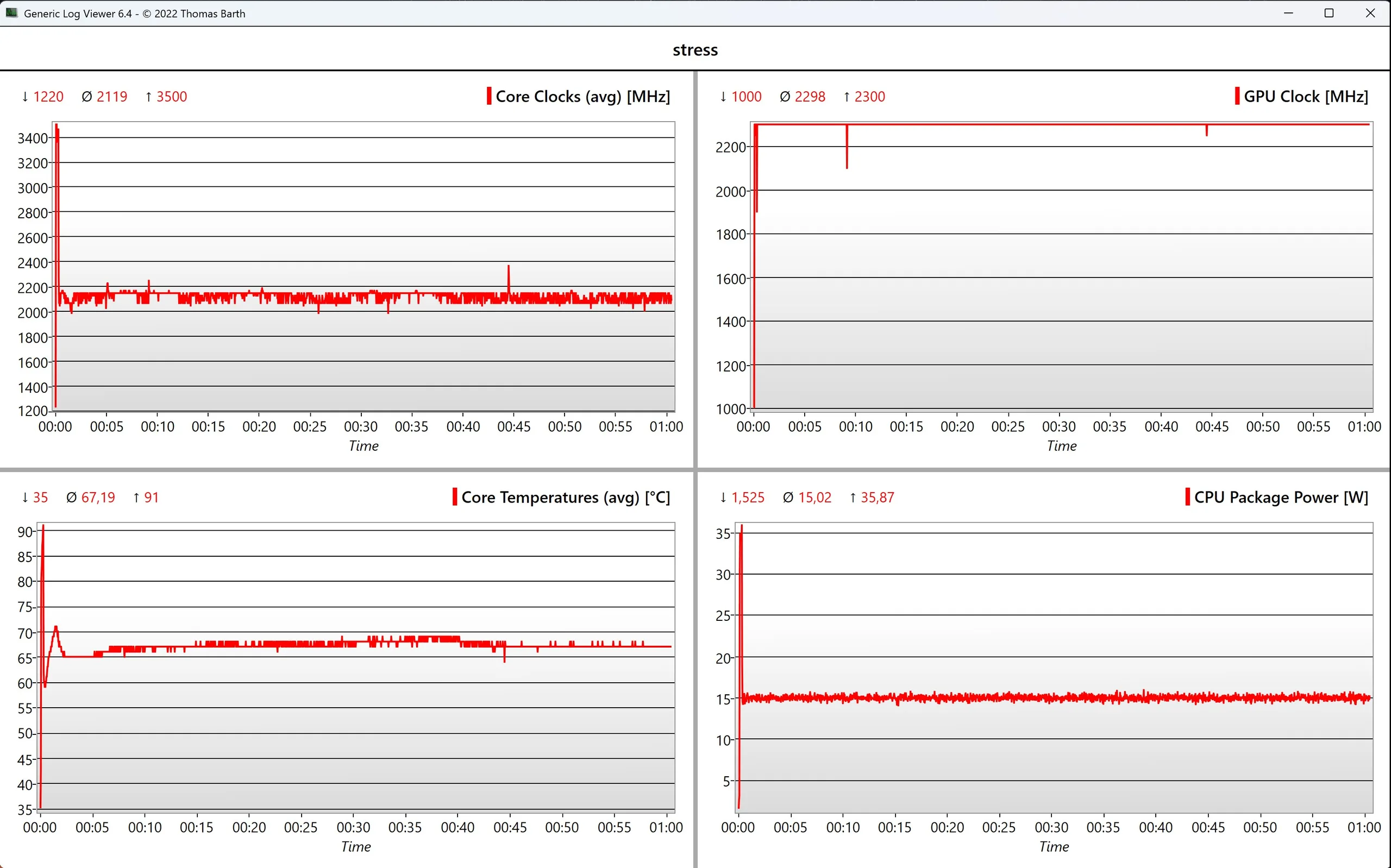This screenshot has width=1391, height=868.
Task: Click the Core Clocks average value 2119
Action: pos(112,97)
